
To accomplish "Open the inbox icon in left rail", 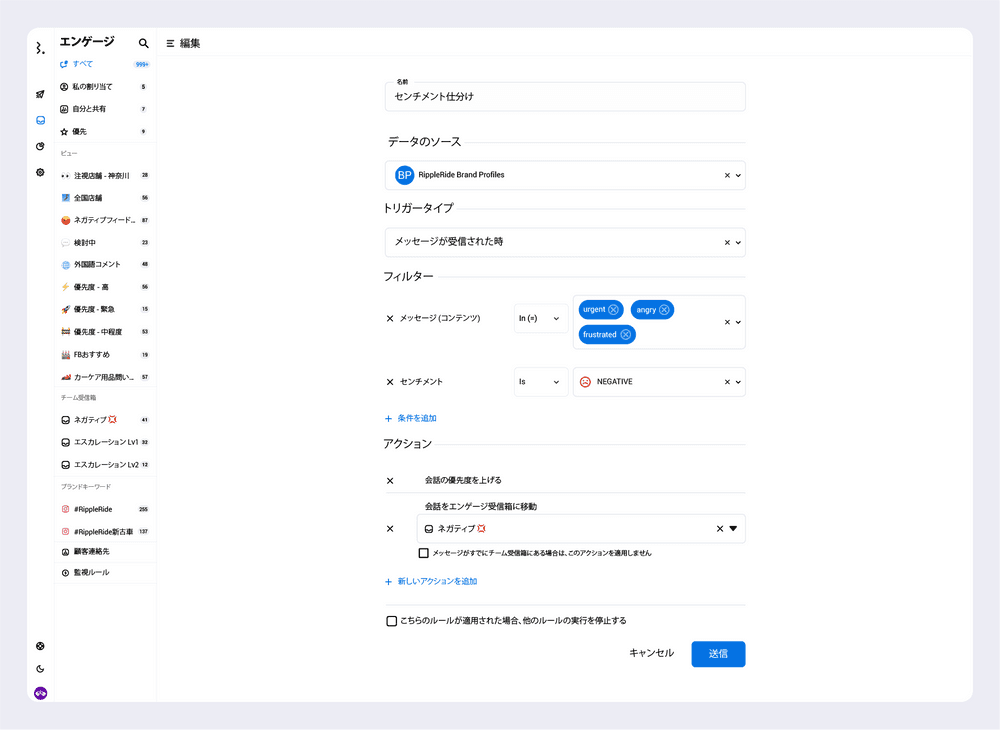I will tap(40, 120).
